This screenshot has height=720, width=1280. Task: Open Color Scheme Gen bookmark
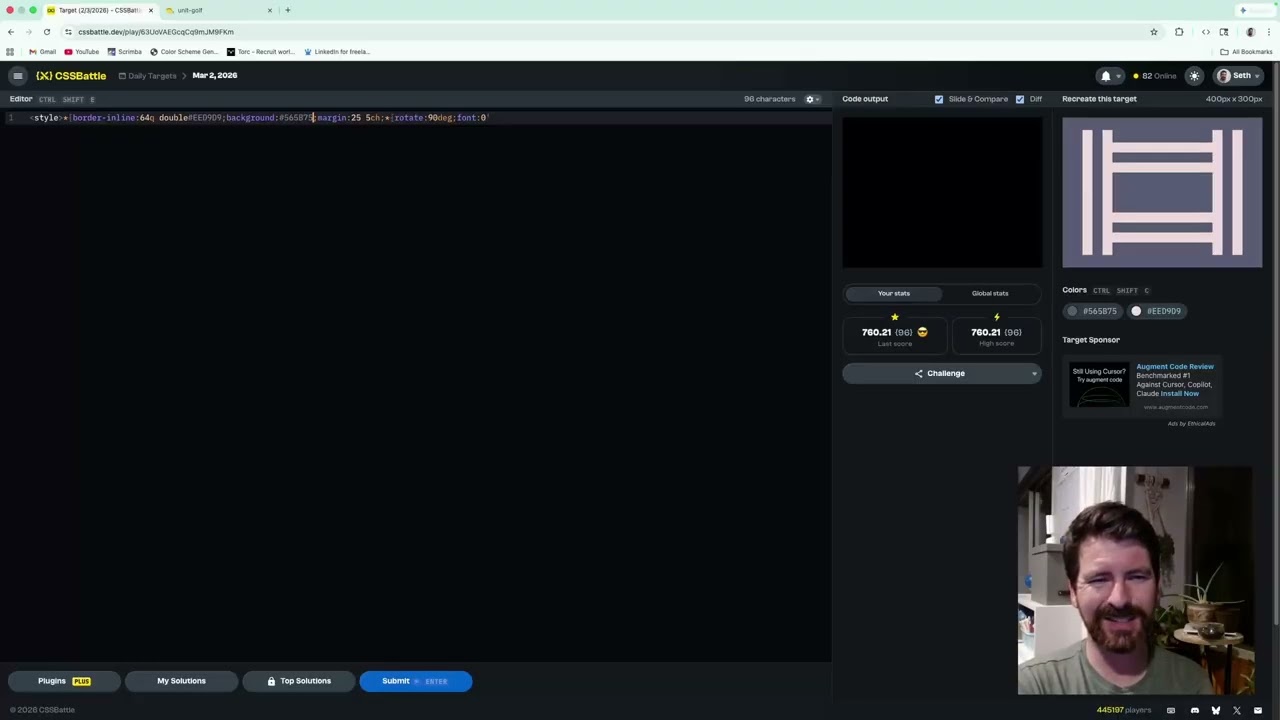183,52
